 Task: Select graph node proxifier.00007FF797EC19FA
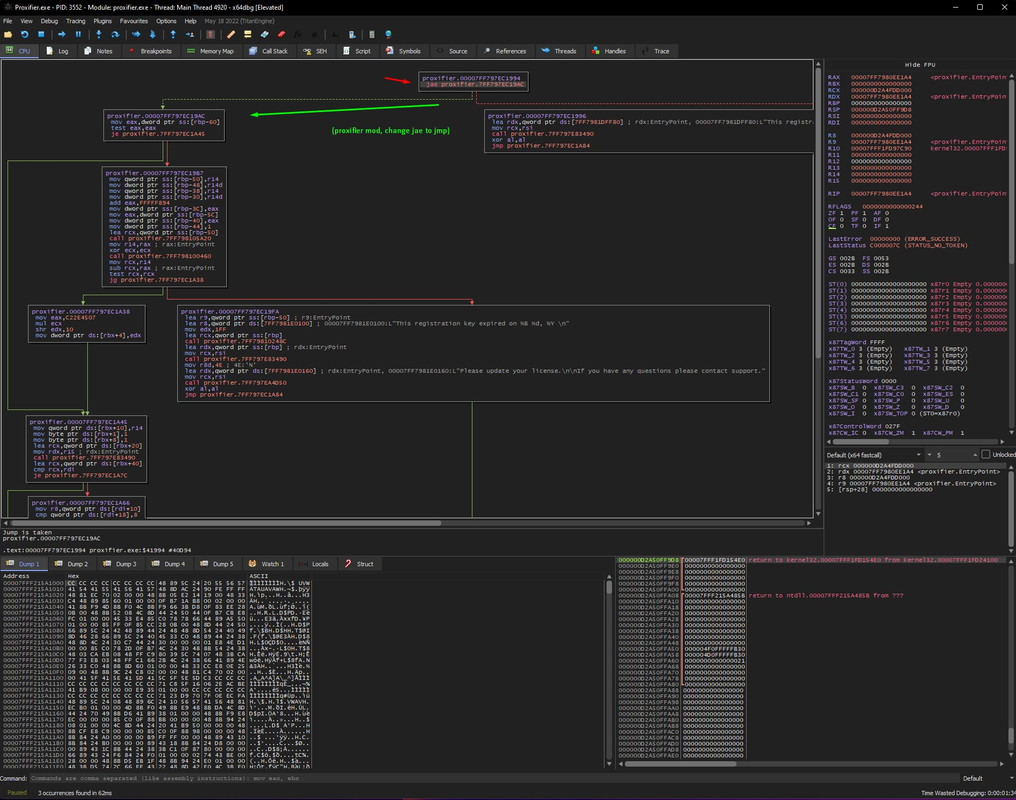pyautogui.click(x=473, y=354)
